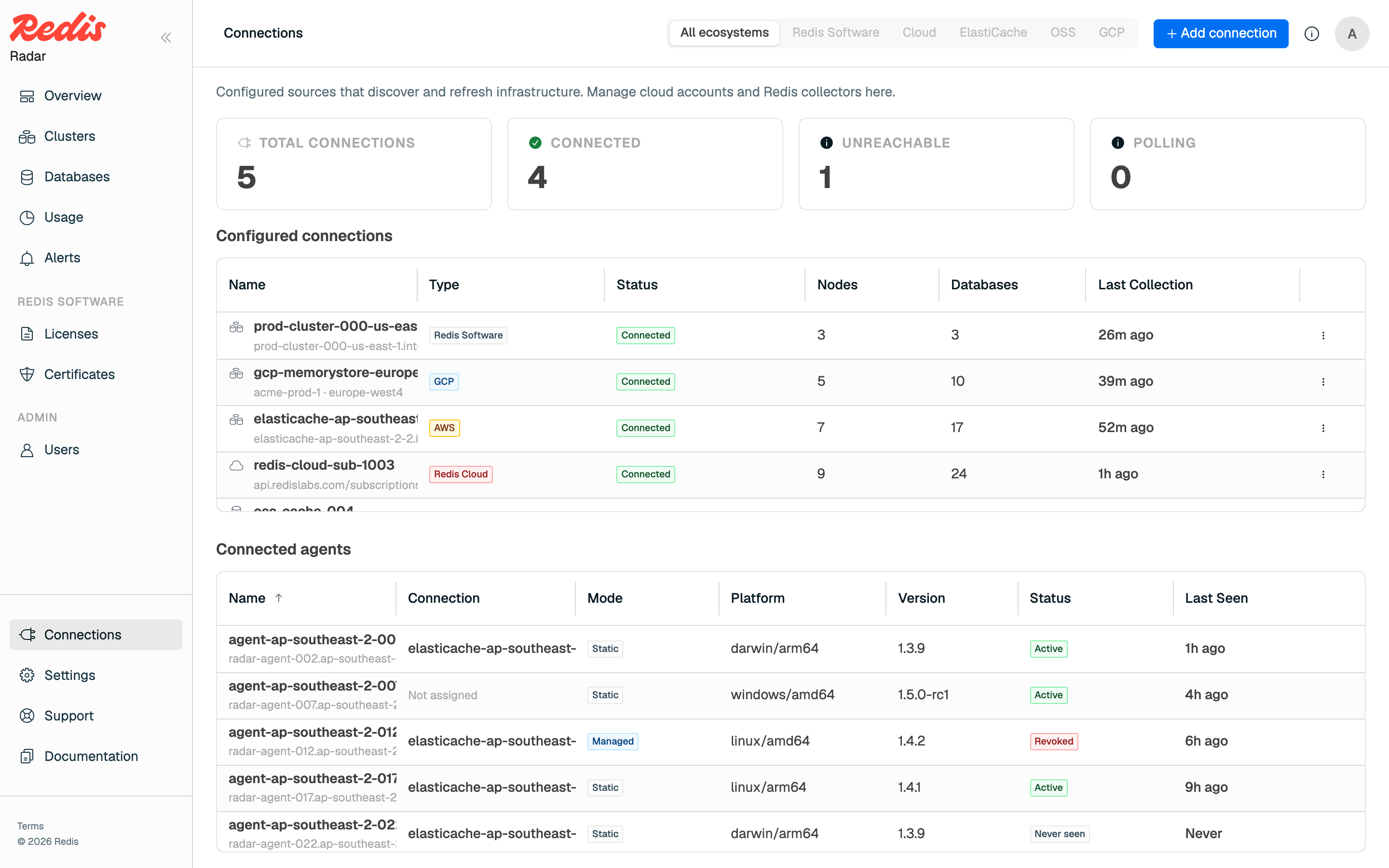Open the Users admin page
The image size is (1389, 868).
coord(96,449)
